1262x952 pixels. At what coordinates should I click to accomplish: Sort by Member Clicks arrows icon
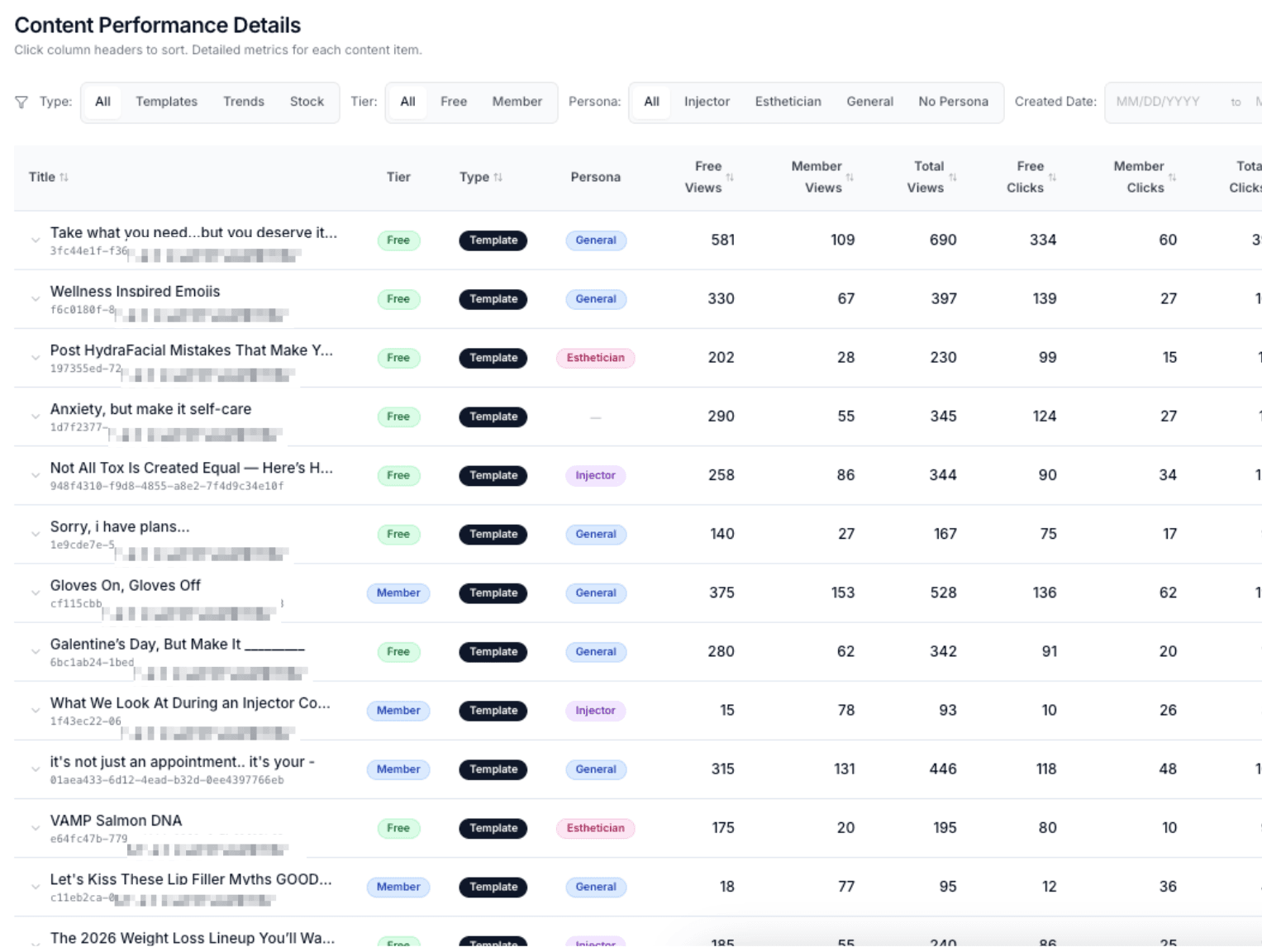(x=1172, y=177)
